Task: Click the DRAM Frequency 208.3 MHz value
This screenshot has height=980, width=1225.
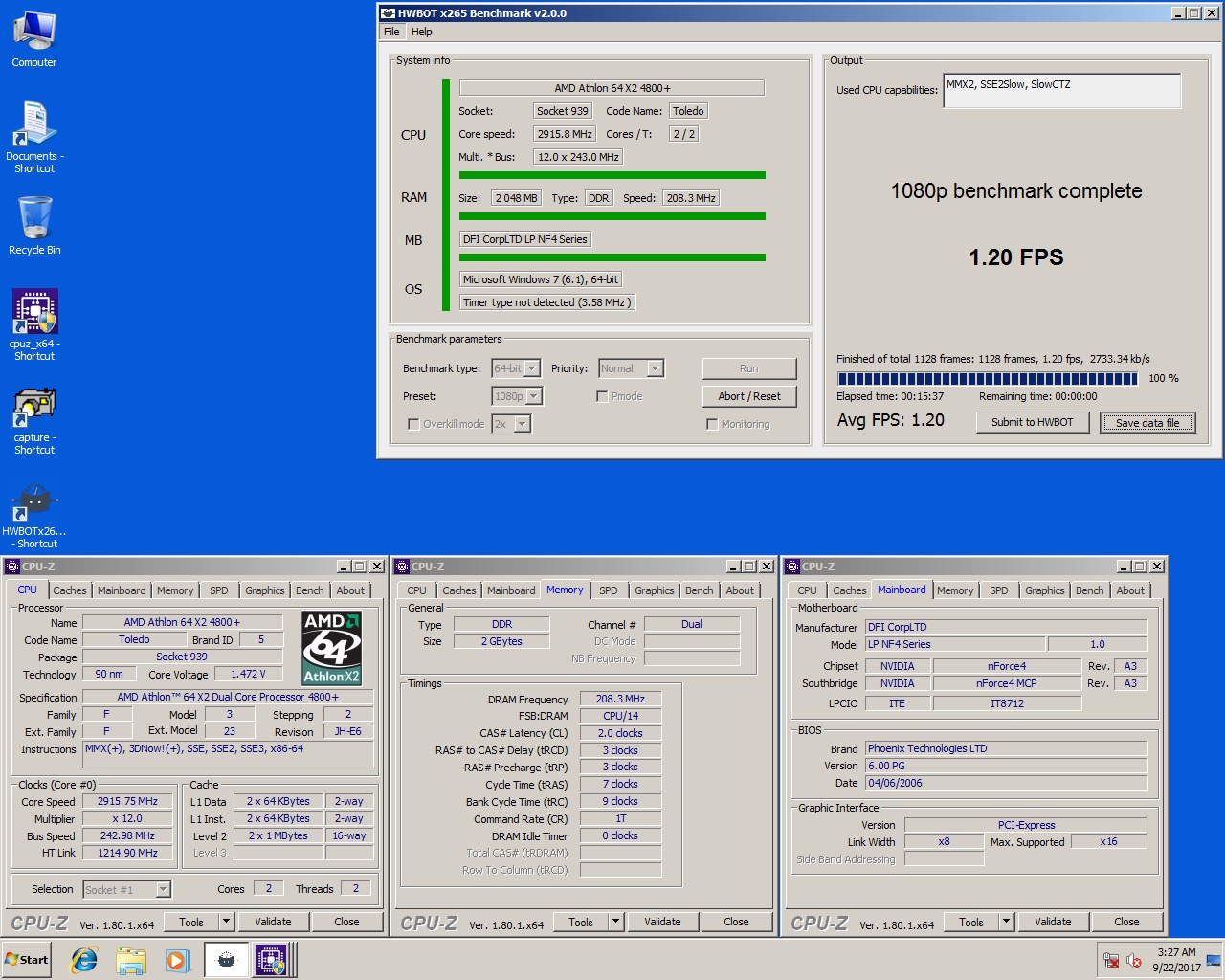Action: click(620, 699)
